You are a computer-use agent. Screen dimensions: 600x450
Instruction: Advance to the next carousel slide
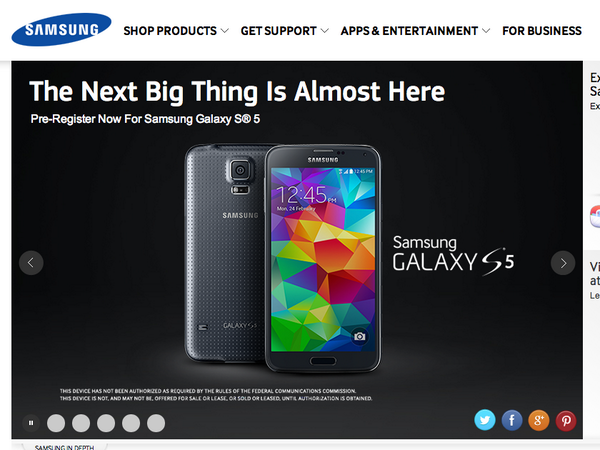[563, 263]
